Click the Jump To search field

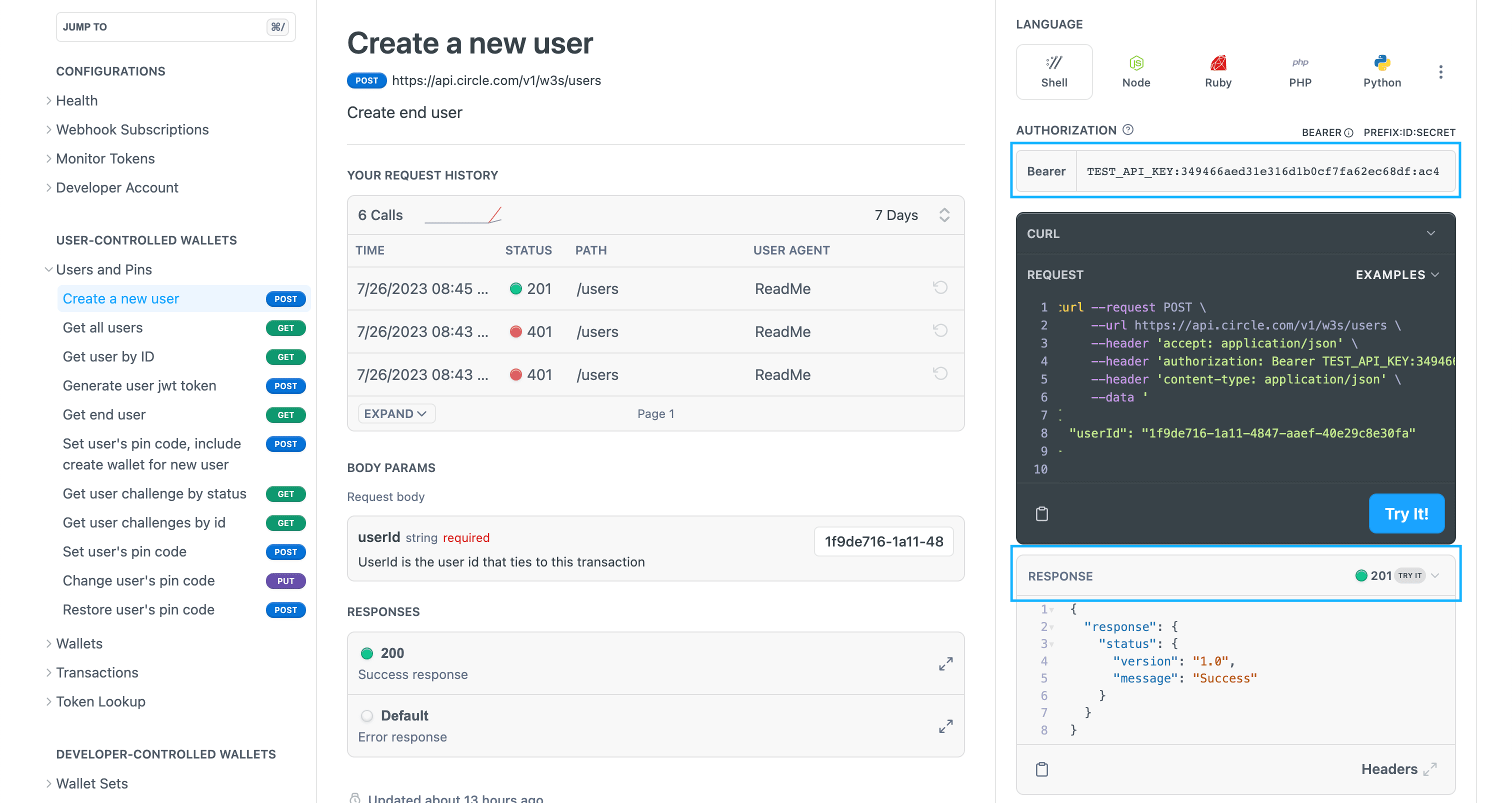click(x=175, y=27)
